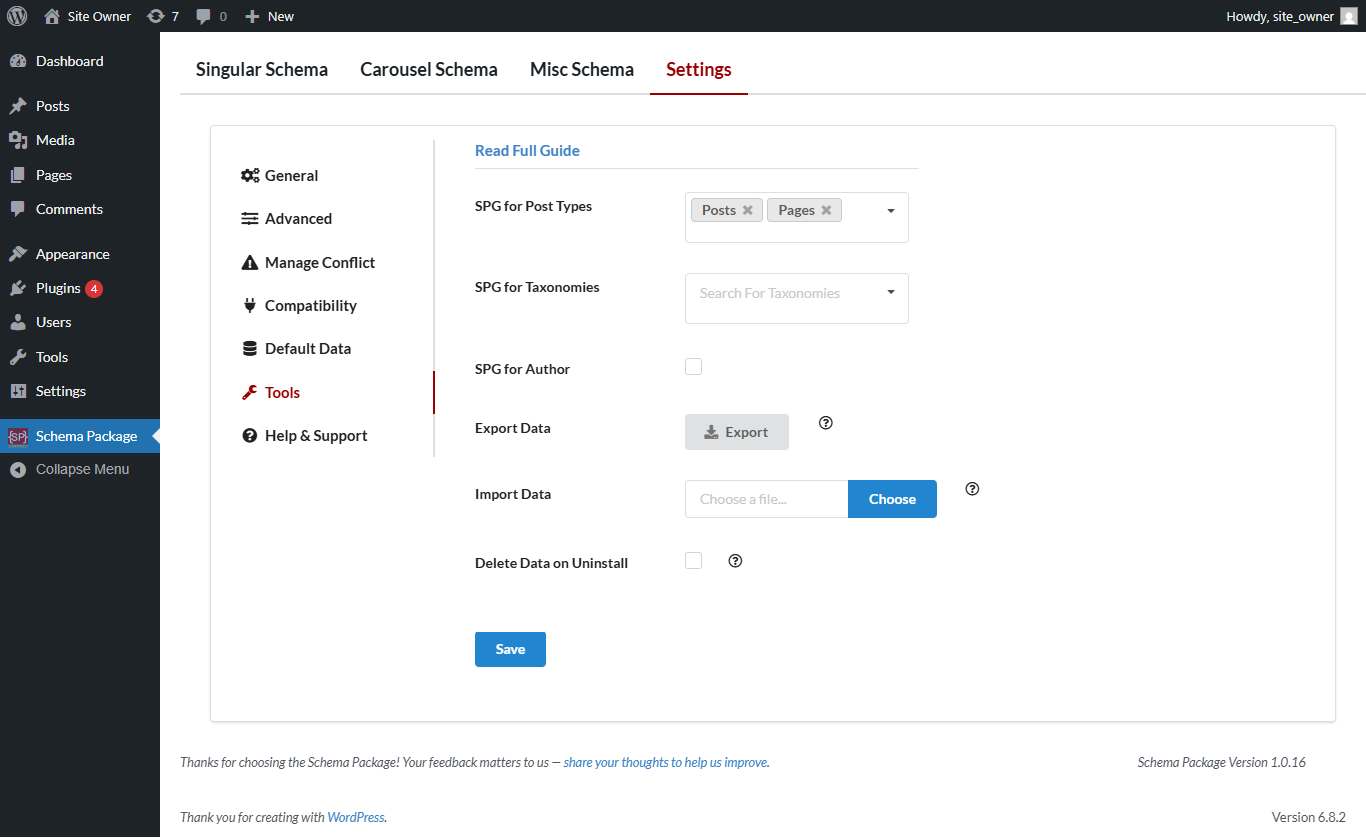
Task: Click the General gears icon
Action: 250,176
